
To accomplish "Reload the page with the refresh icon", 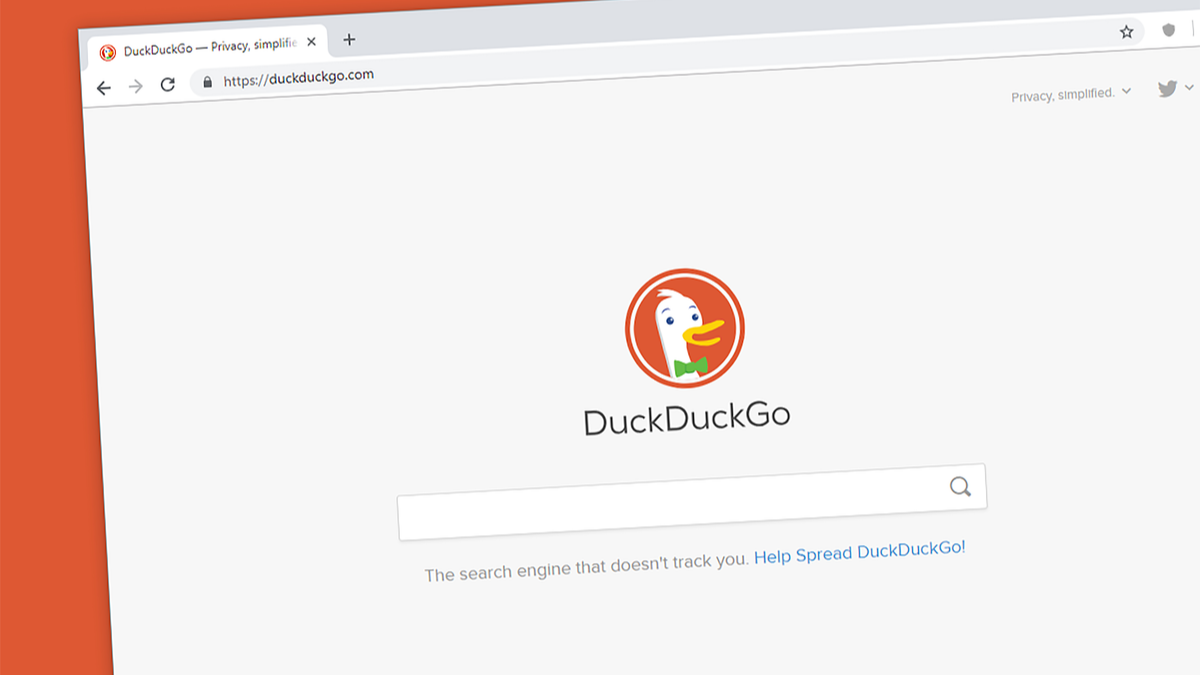I will coord(168,85).
